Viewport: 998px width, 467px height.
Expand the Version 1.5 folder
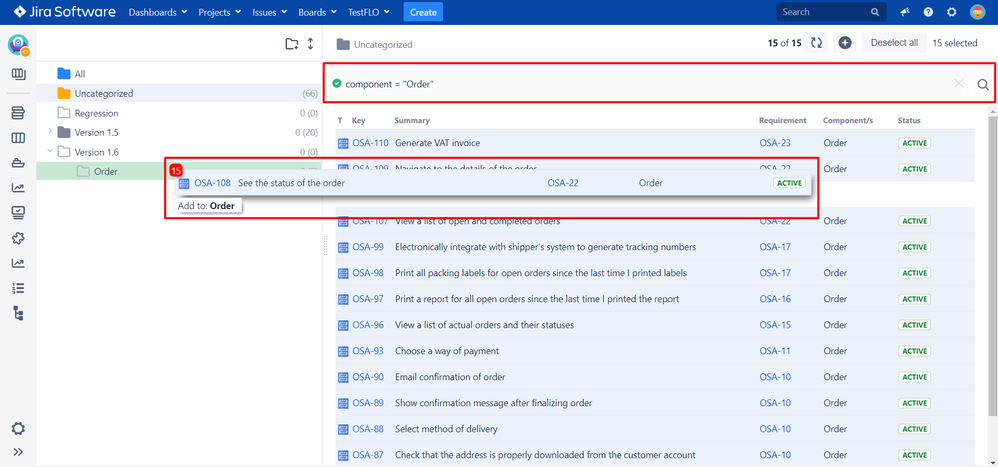coord(50,132)
